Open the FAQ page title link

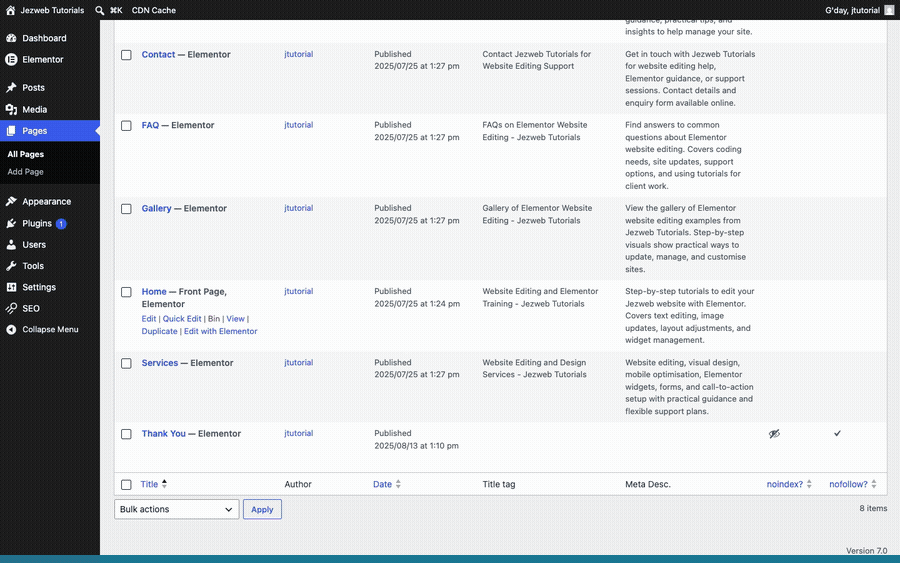pos(150,125)
